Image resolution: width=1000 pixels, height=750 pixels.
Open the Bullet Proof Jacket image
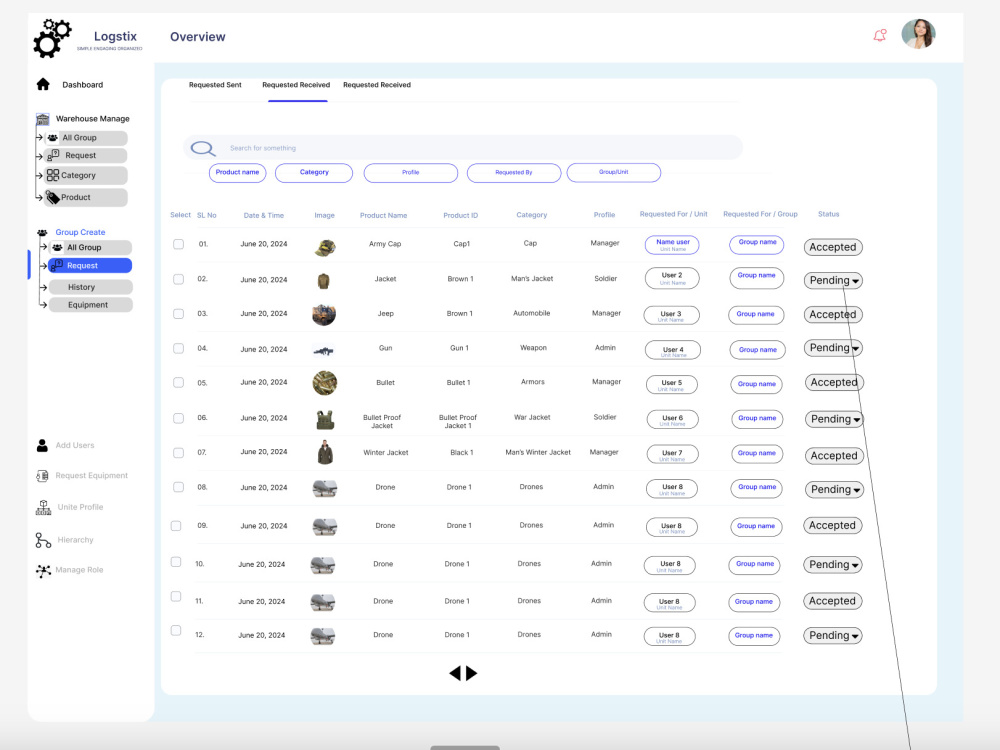(325, 420)
